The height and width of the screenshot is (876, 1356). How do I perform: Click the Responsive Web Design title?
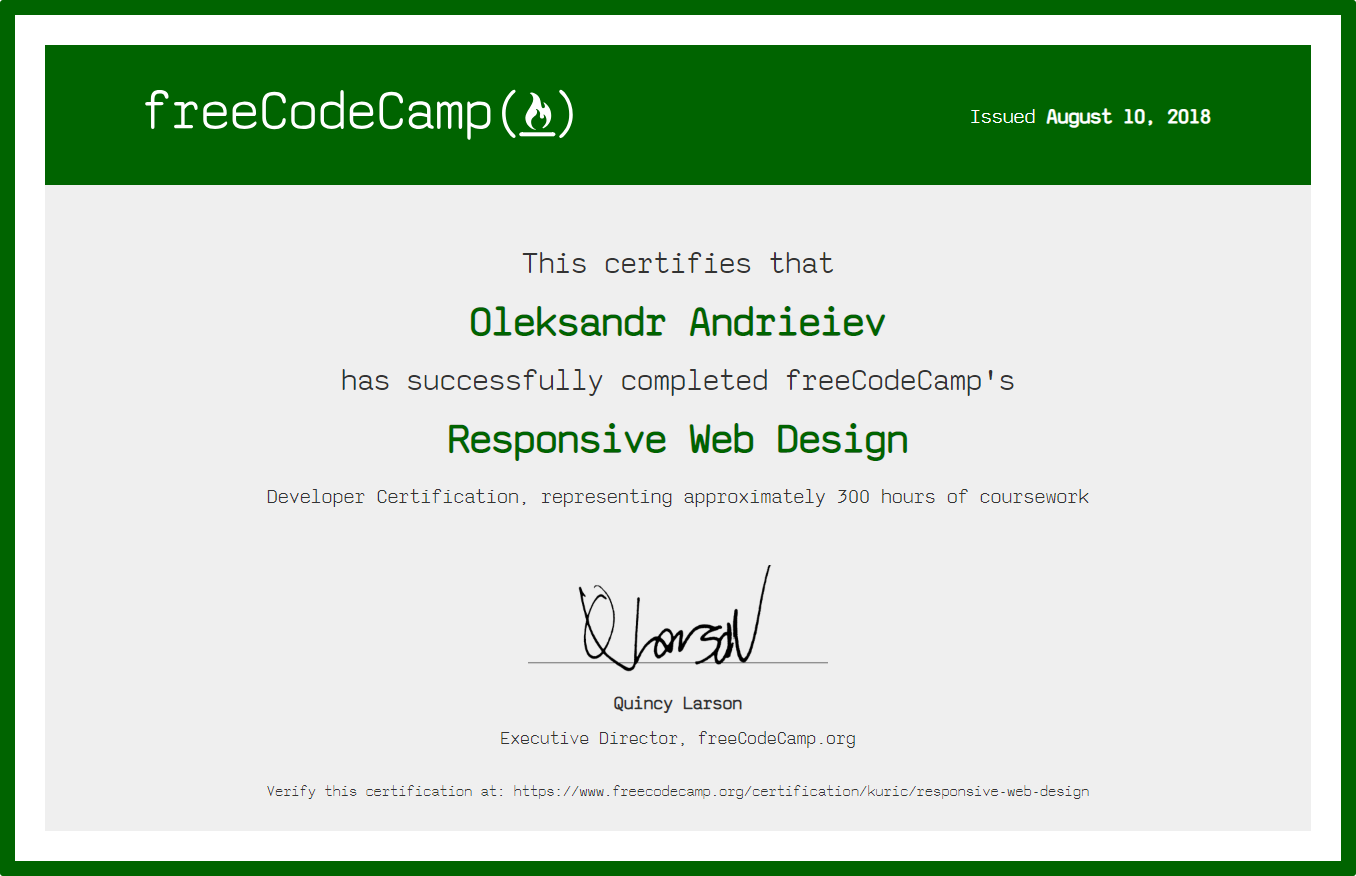pos(677,439)
